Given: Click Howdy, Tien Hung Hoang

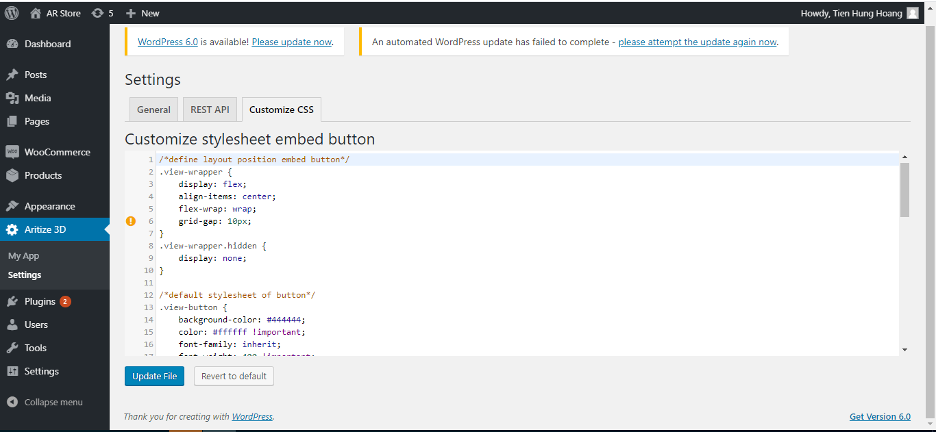Looking at the screenshot, I should 851,13.
